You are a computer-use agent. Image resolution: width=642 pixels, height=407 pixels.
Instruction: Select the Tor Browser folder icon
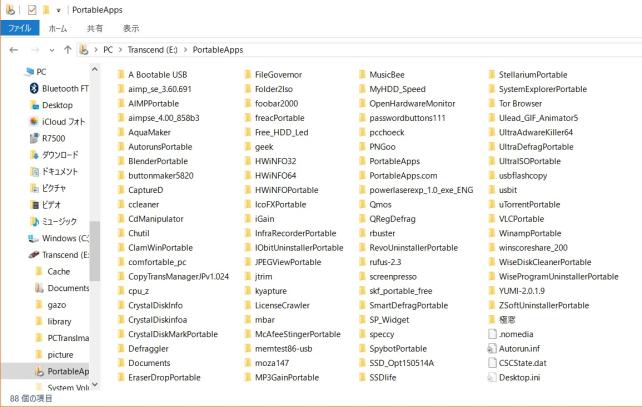pos(492,104)
